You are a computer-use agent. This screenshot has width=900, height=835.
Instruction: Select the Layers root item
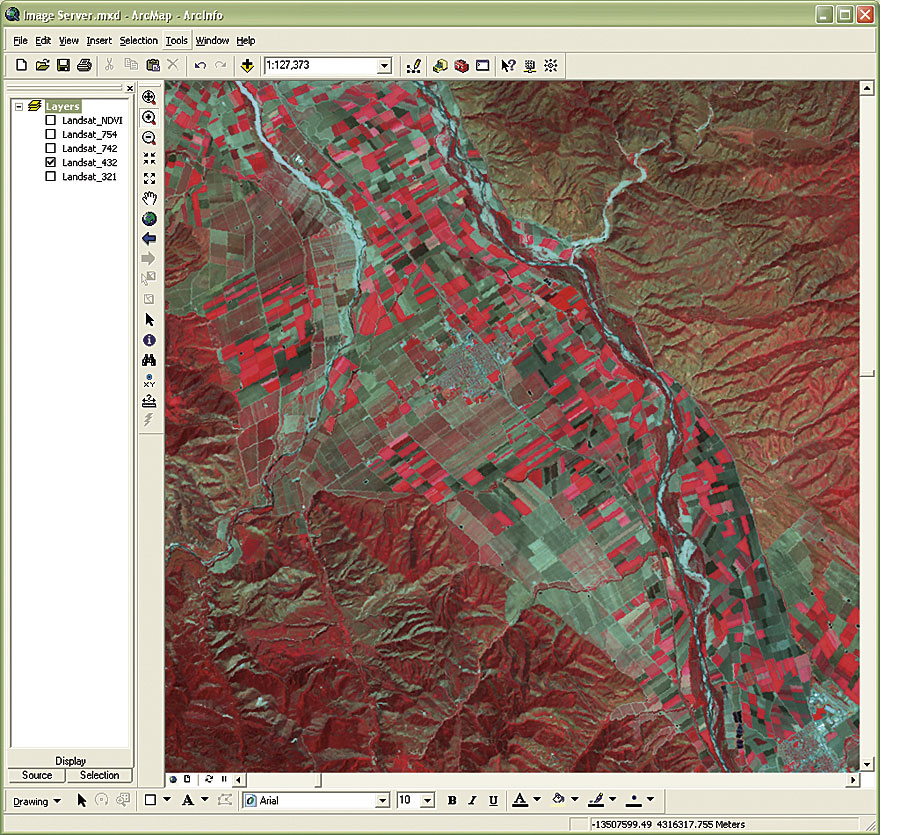(63, 106)
